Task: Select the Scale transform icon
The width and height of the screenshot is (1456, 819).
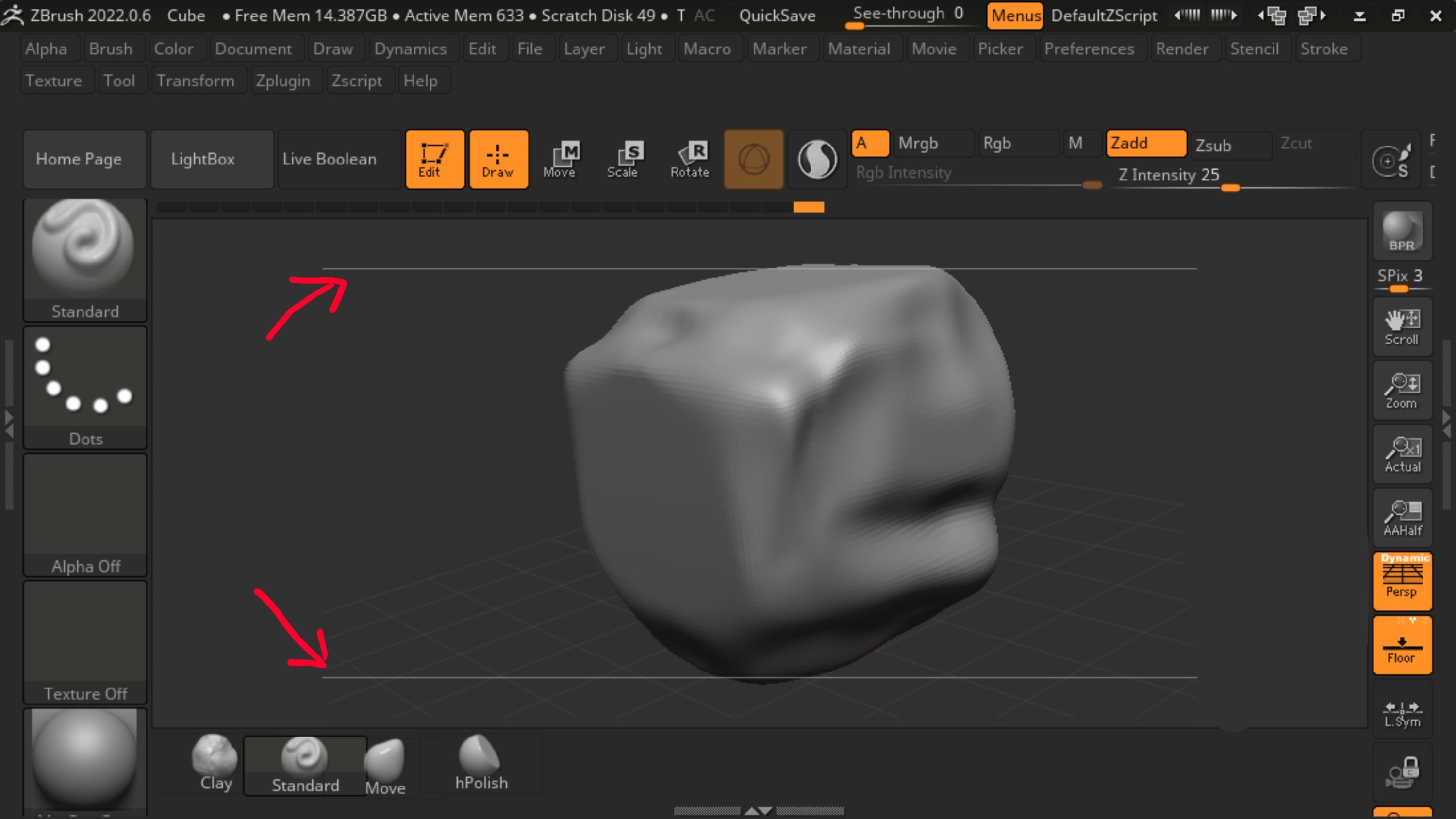Action: coord(623,159)
